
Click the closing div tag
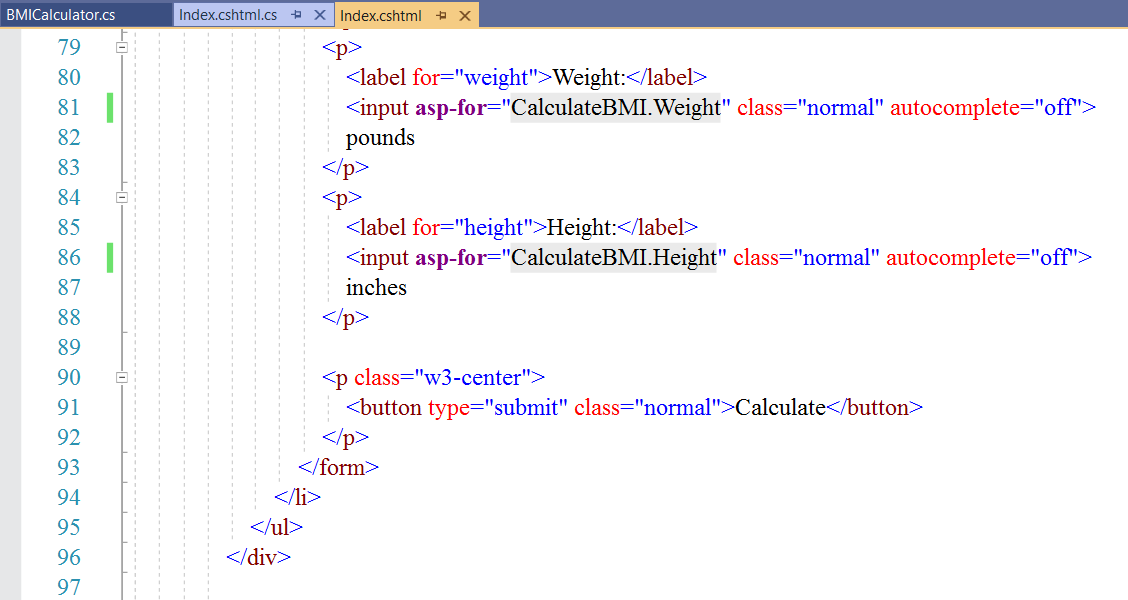coord(258,558)
